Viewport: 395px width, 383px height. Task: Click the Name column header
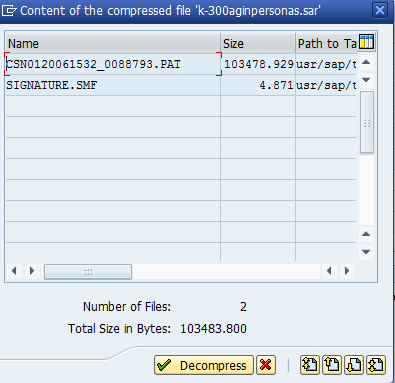113,43
